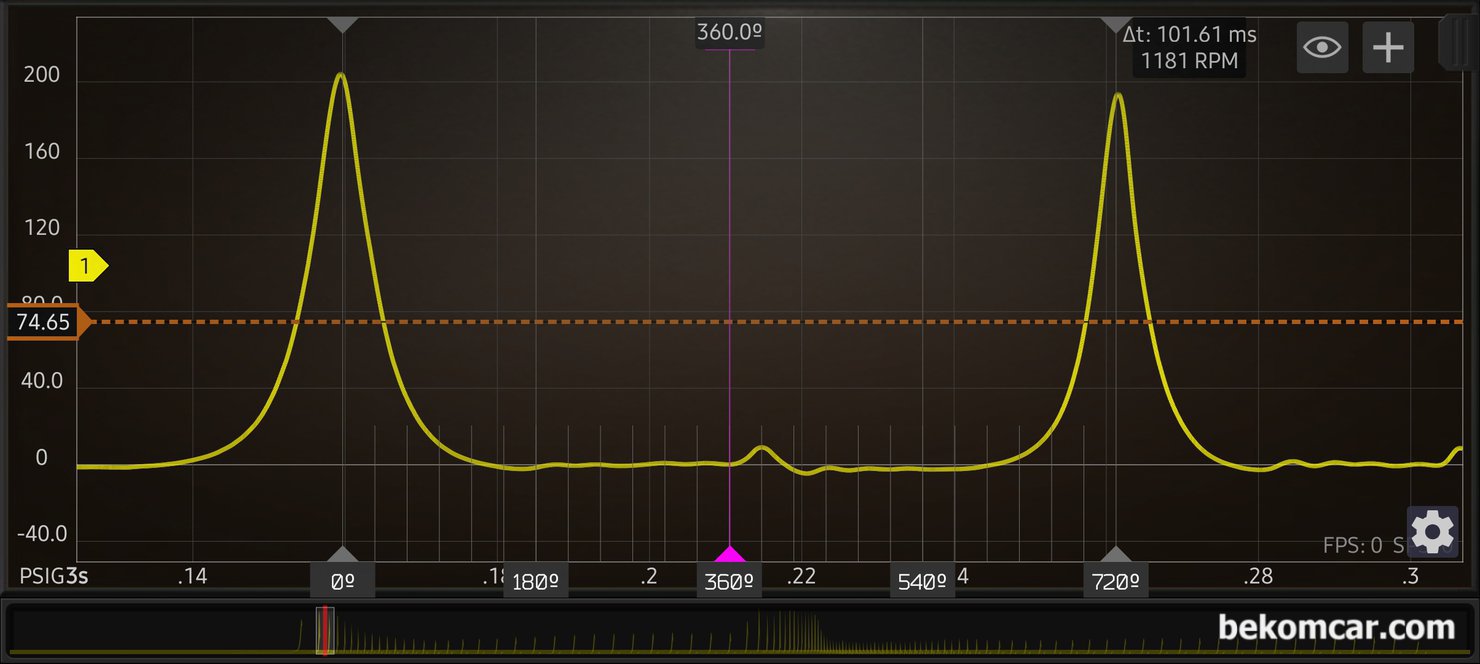Click the red position marker in overview strip

[x=324, y=631]
